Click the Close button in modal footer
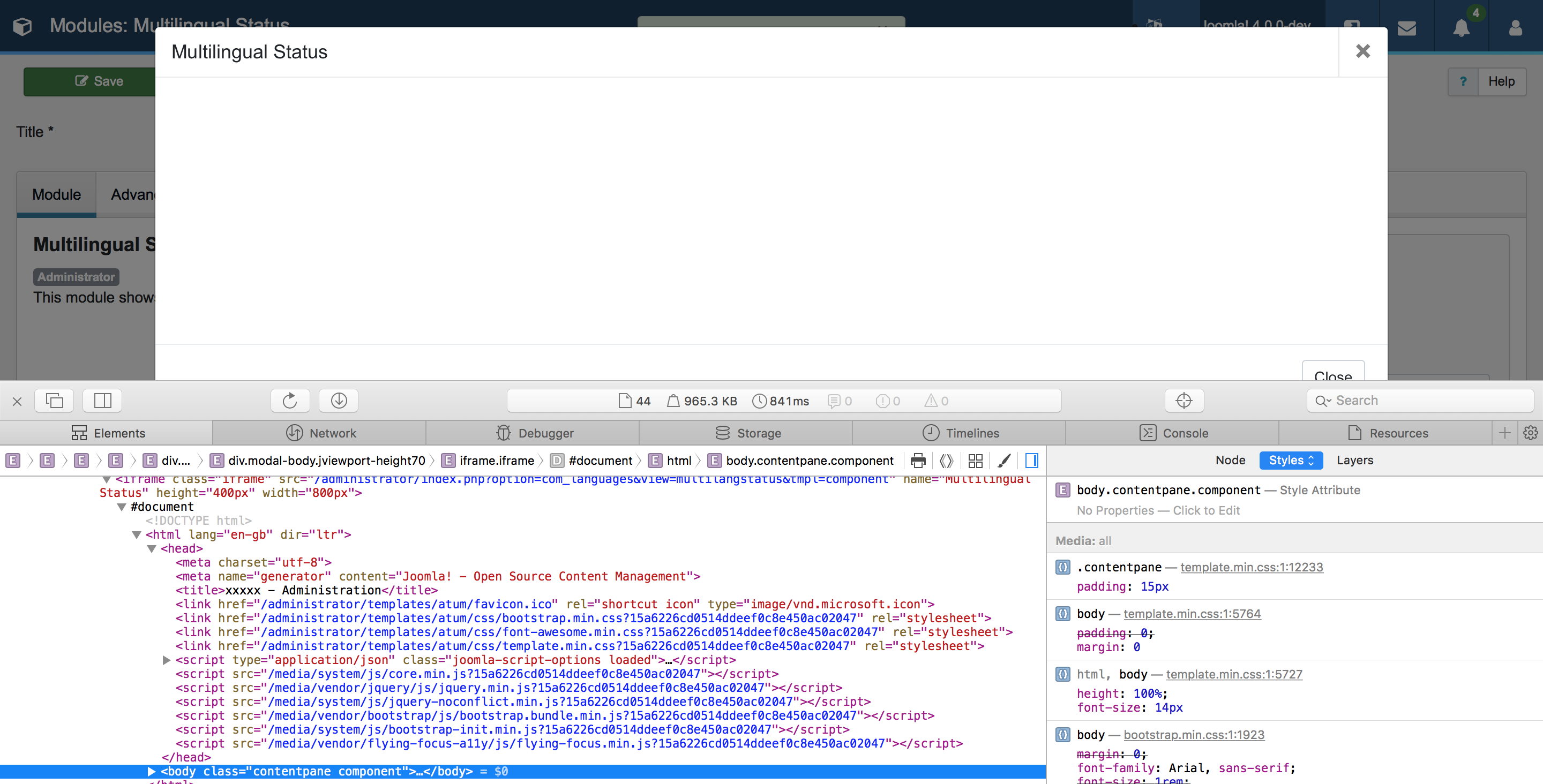This screenshot has width=1543, height=784. (1333, 371)
